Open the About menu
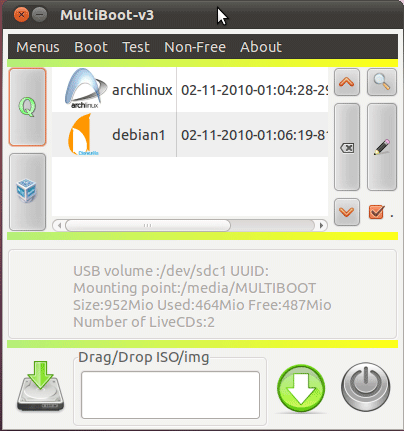 click(x=261, y=47)
